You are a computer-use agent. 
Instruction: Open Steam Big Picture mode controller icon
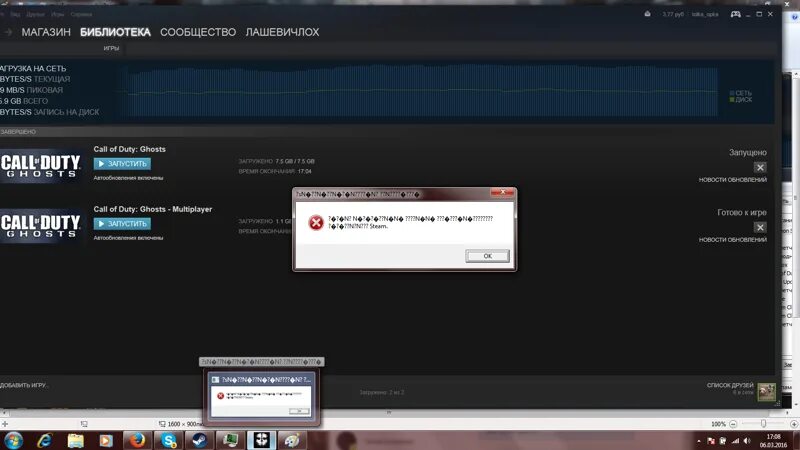click(x=735, y=14)
